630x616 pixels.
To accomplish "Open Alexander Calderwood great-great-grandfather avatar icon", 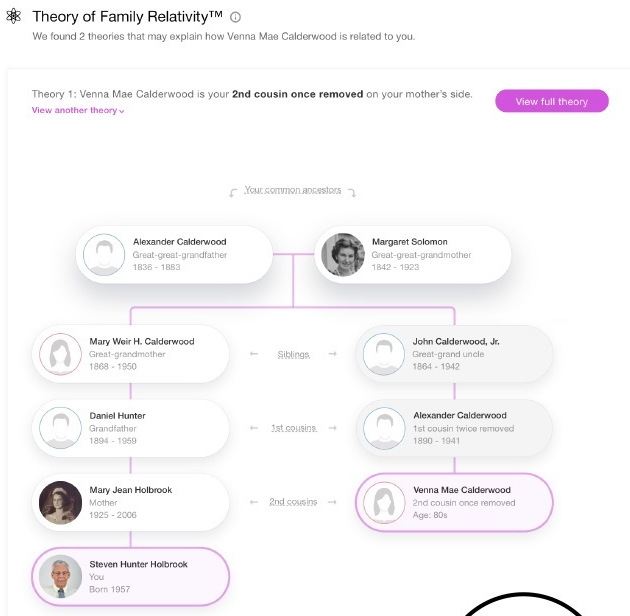I will pyautogui.click(x=104, y=255).
